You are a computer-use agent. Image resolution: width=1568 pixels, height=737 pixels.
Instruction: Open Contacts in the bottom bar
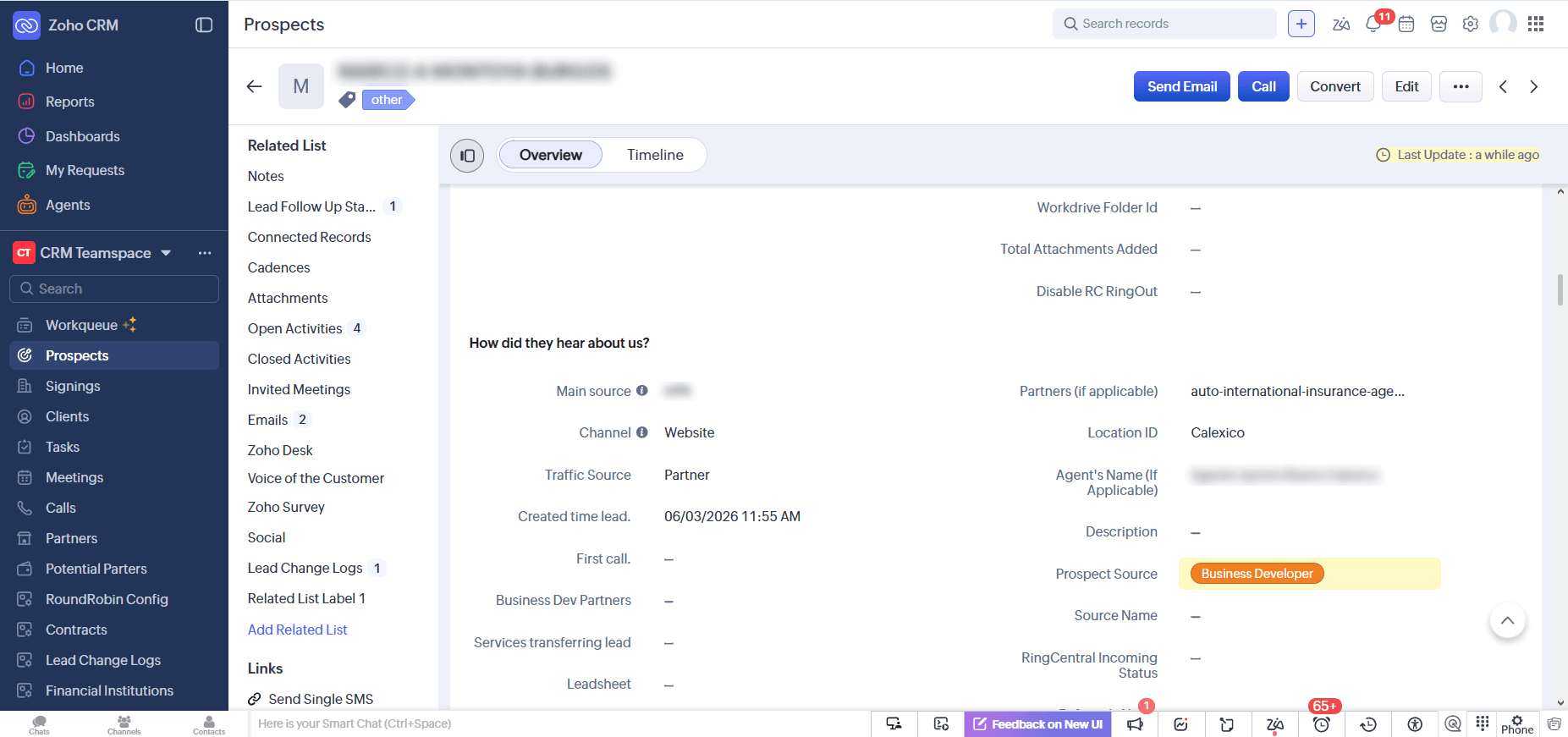[209, 724]
